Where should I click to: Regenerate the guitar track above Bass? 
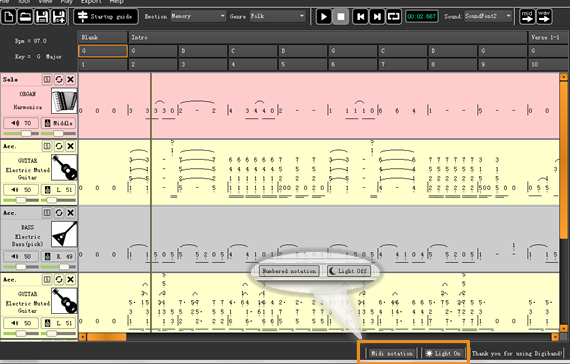59,146
